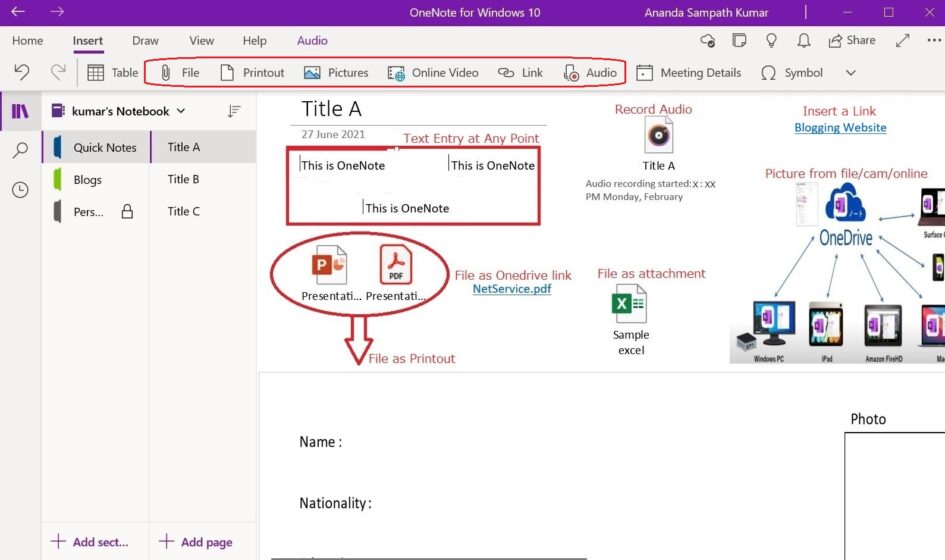The image size is (945, 560).
Task: Click the lightbulb Tell Me icon
Action: point(771,40)
